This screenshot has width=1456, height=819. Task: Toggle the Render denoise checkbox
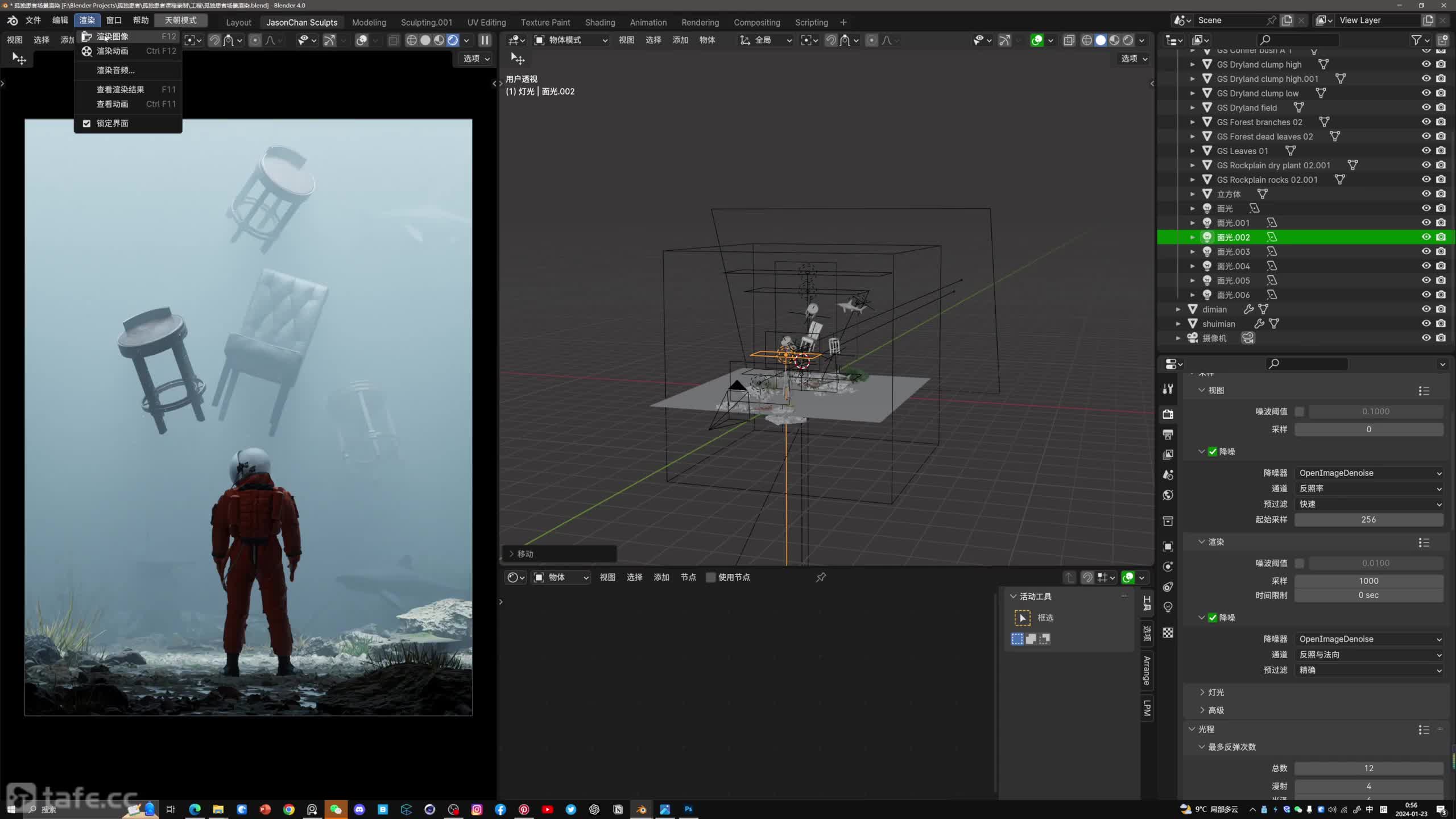pos(1213,618)
